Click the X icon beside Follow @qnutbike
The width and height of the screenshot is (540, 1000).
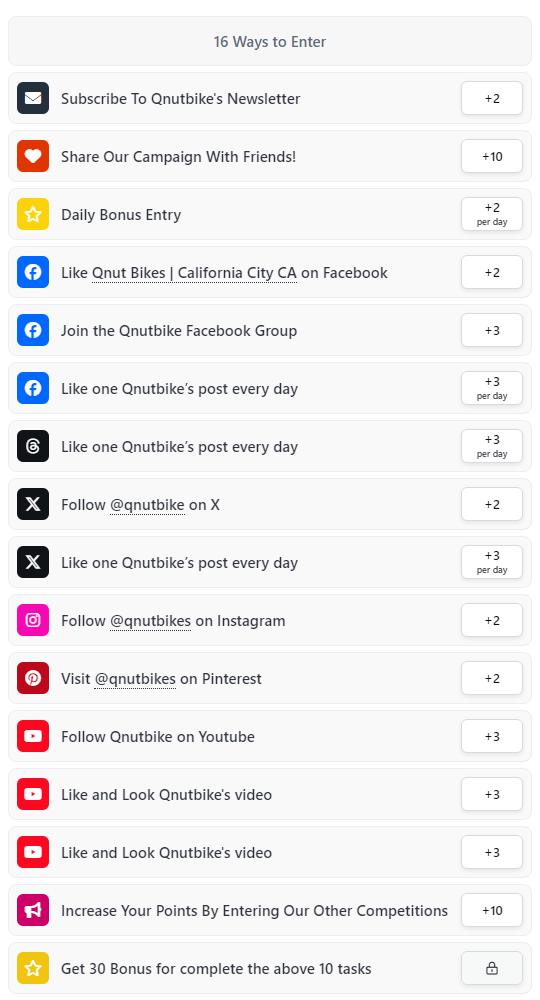click(33, 504)
